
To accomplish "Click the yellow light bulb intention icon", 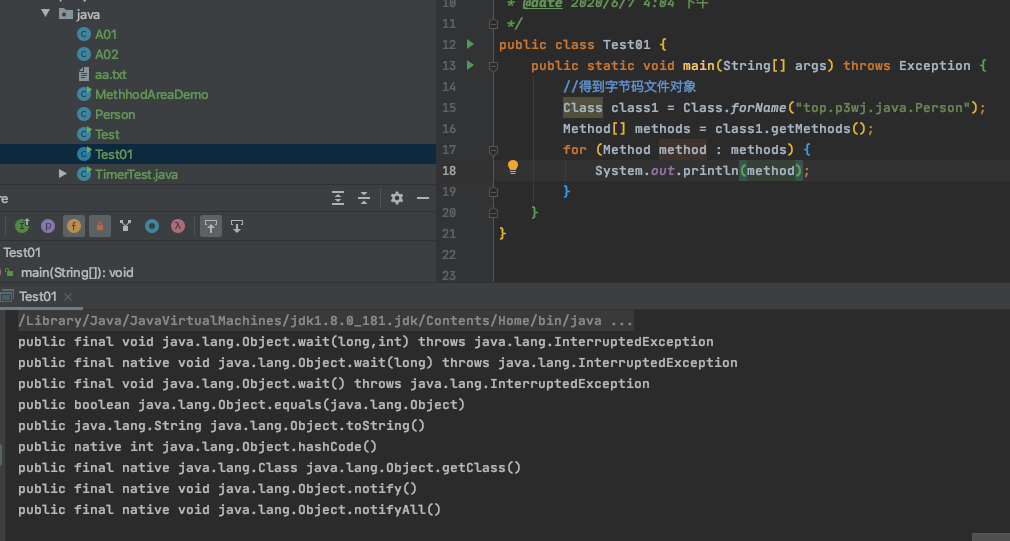I will [x=513, y=167].
